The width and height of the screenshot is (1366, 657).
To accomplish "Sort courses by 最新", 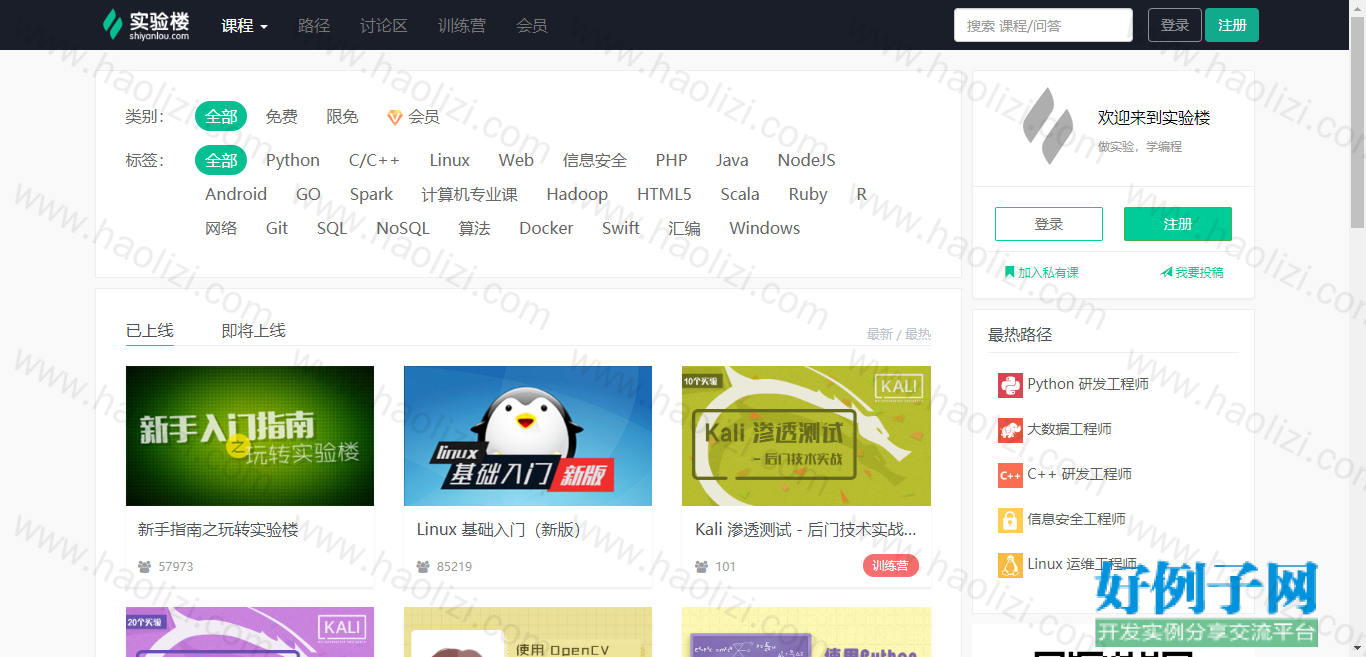I will (880, 334).
